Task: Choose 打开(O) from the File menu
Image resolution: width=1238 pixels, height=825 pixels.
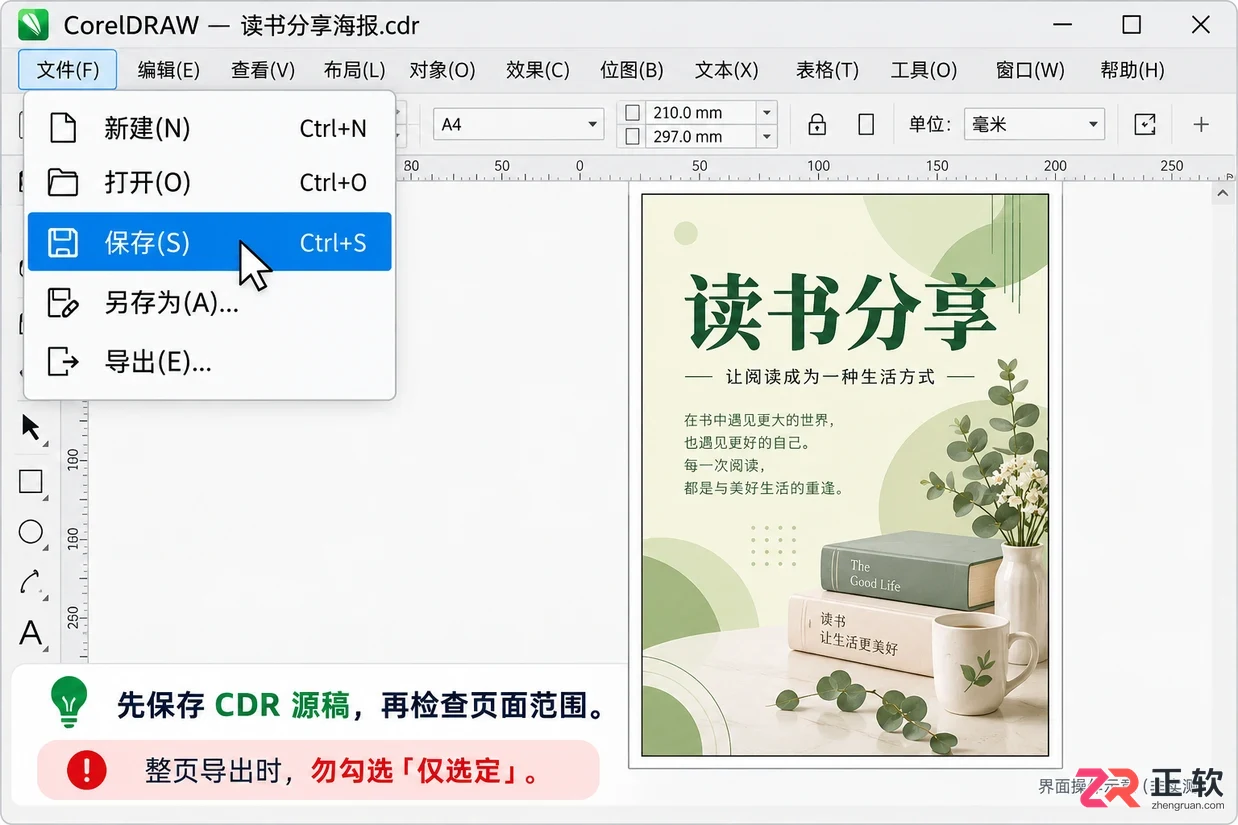Action: [209, 182]
